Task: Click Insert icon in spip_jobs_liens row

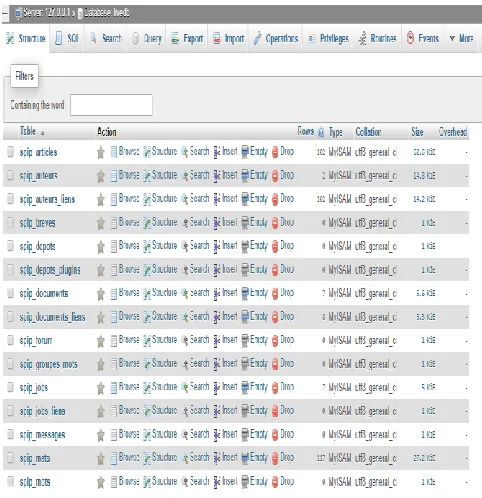Action: click(217, 411)
